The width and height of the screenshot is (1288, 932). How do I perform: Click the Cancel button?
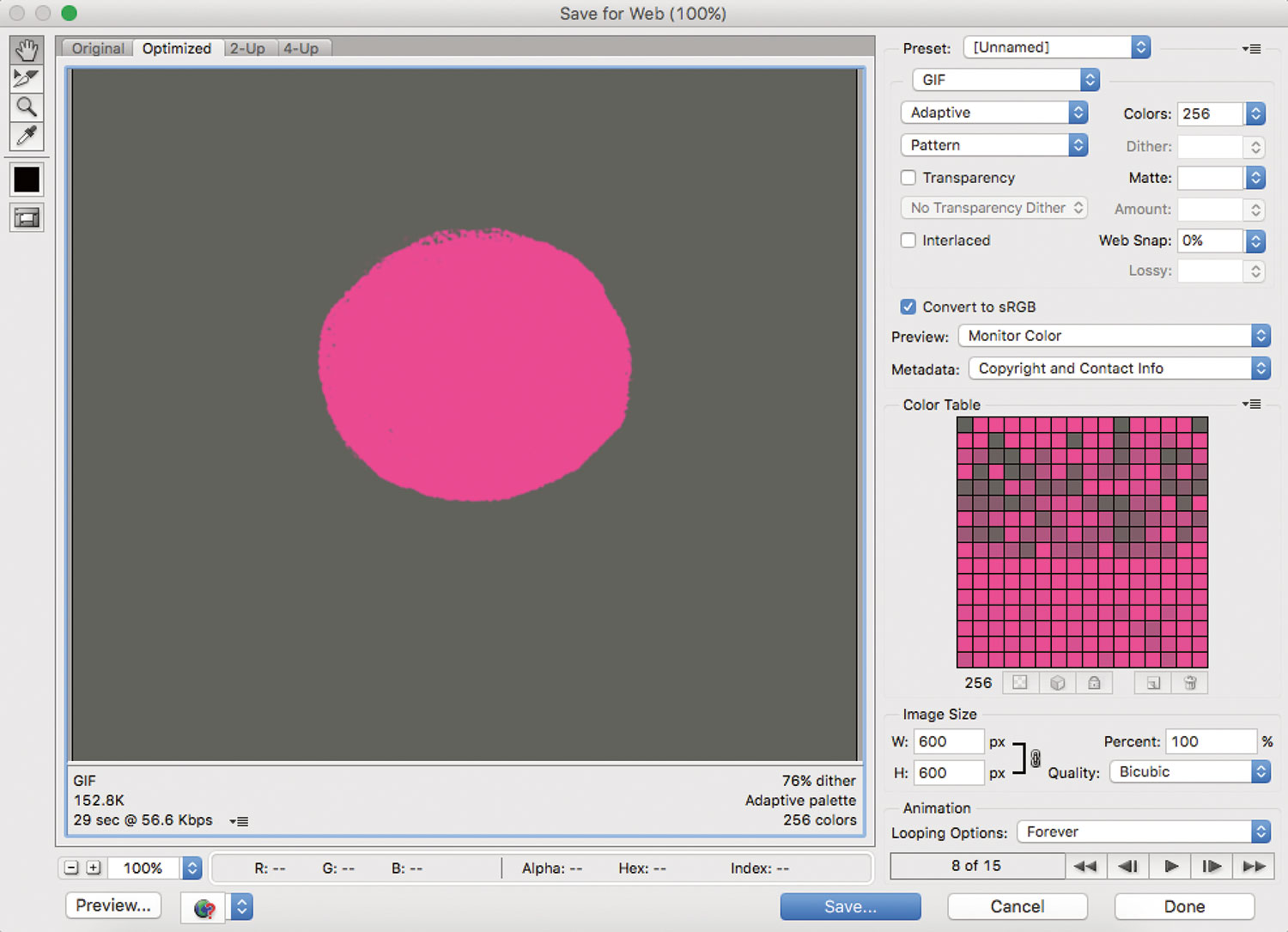coord(1018,906)
